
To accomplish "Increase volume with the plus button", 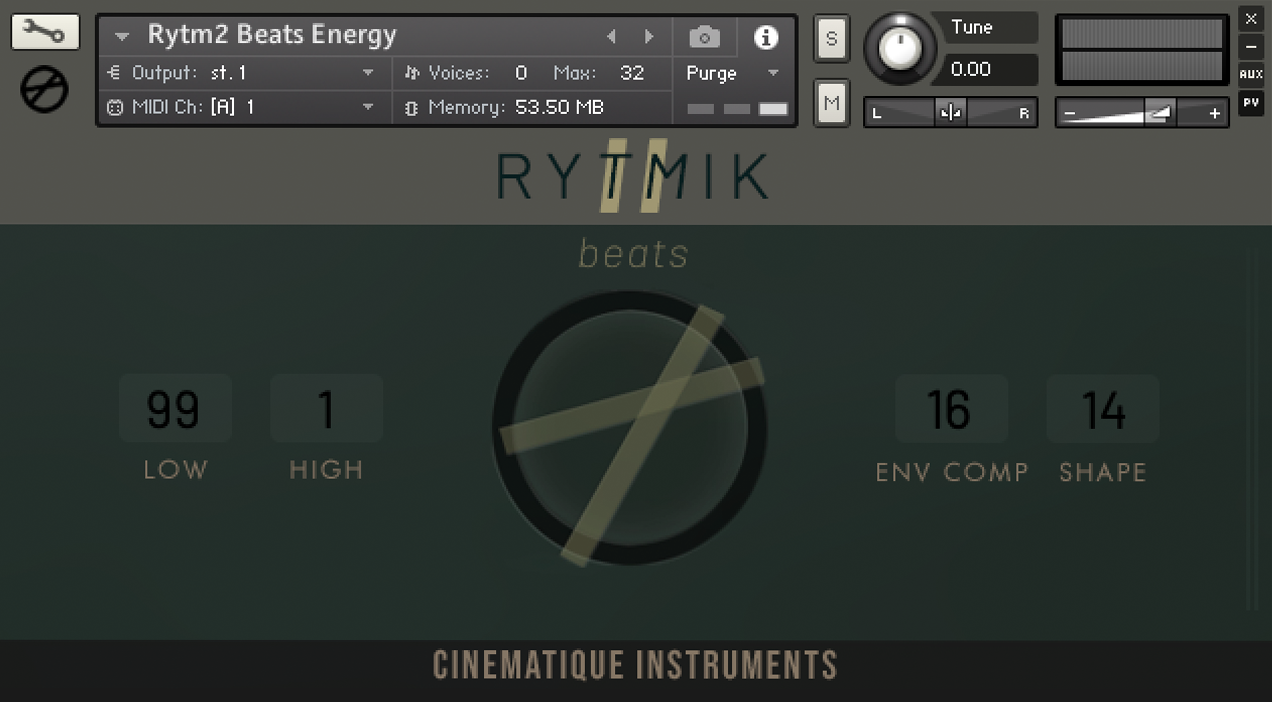I will pos(1214,114).
